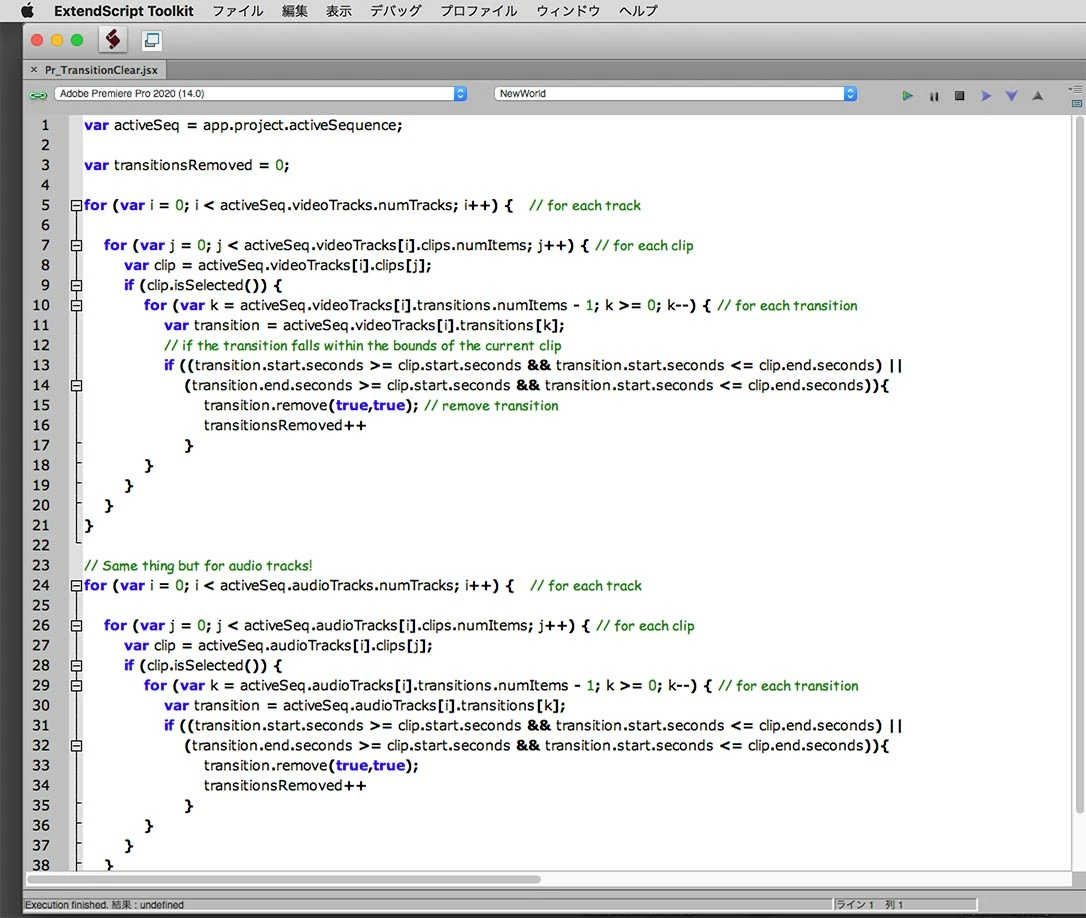Click 'var transitionsRemoved = 0;' on line 3
This screenshot has width=1086, height=918.
point(187,166)
